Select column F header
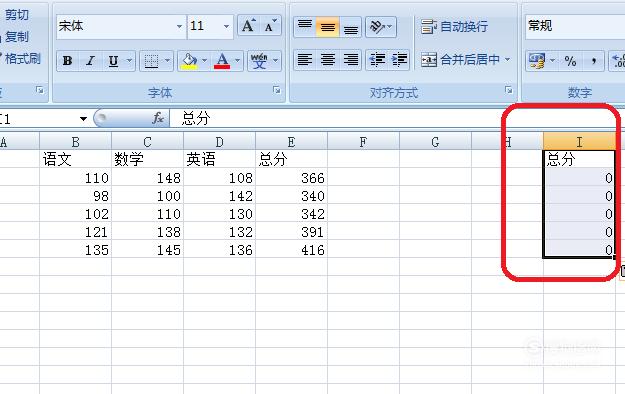Screen dimensions: 625x394 click(363, 142)
